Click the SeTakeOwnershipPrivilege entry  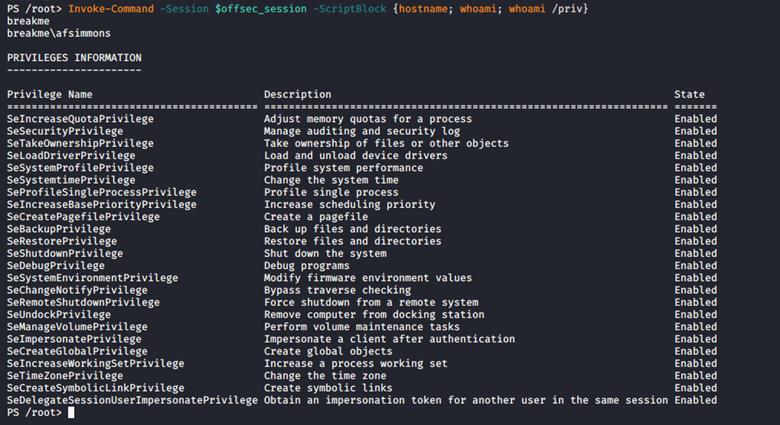coord(80,143)
